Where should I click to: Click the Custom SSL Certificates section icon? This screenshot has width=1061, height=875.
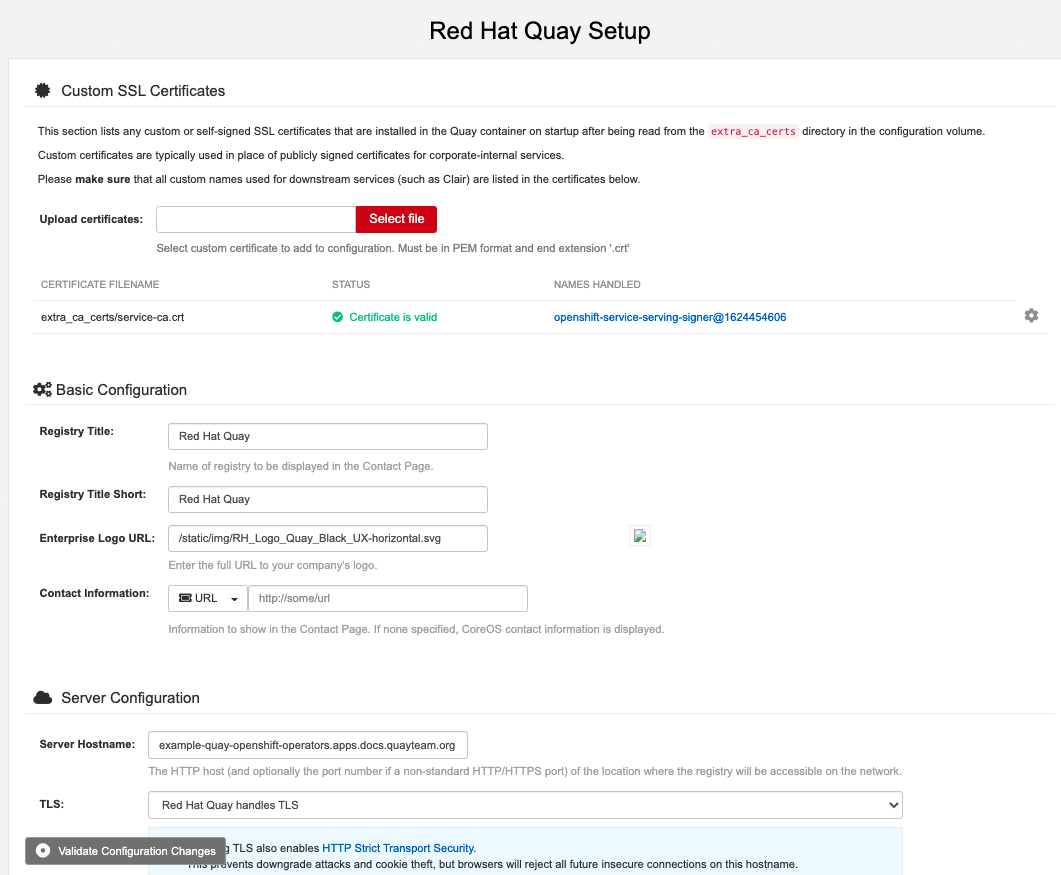point(42,90)
